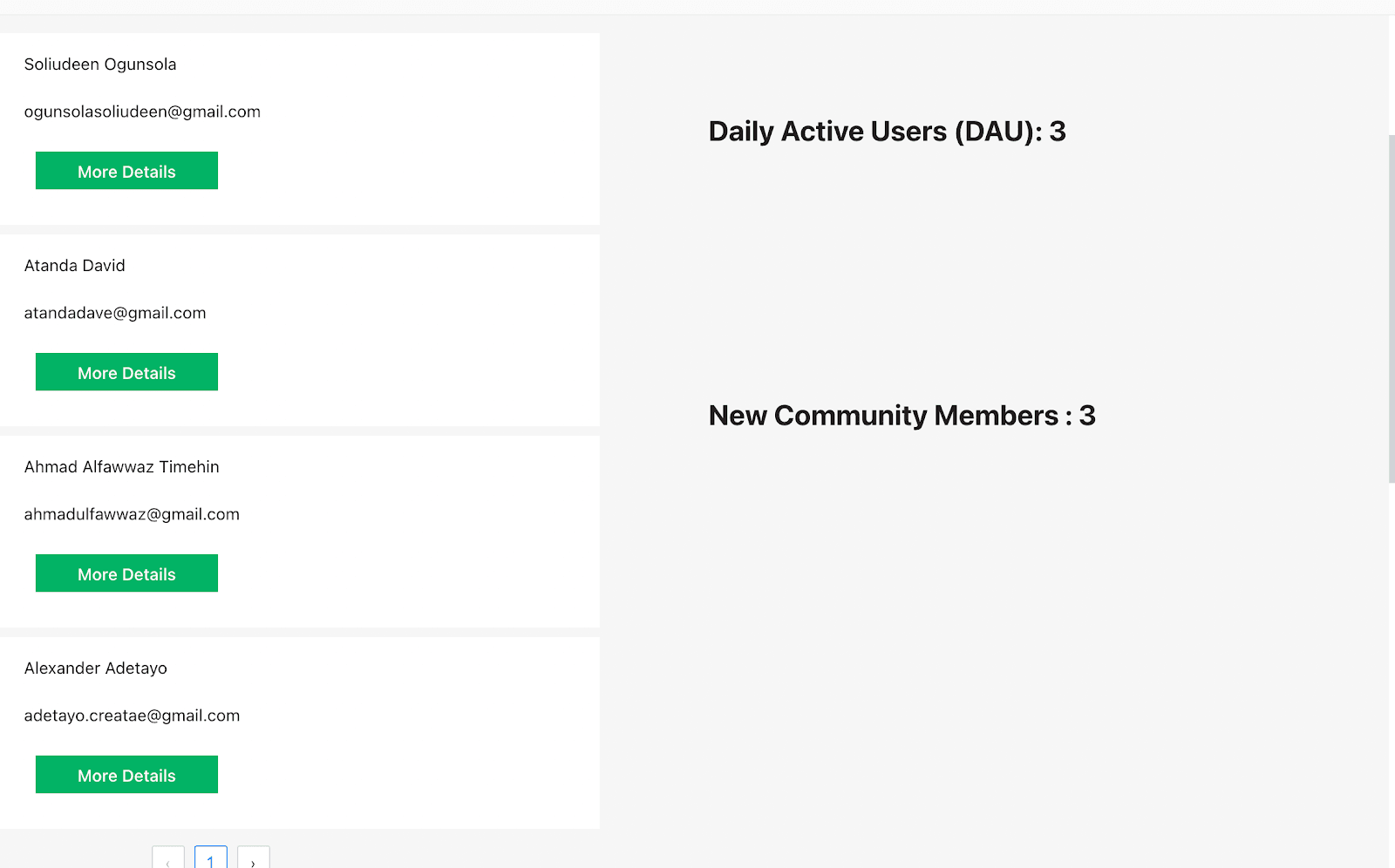
Task: View More Details for Ahmad Alfawwaz Timehin
Action: point(126,573)
